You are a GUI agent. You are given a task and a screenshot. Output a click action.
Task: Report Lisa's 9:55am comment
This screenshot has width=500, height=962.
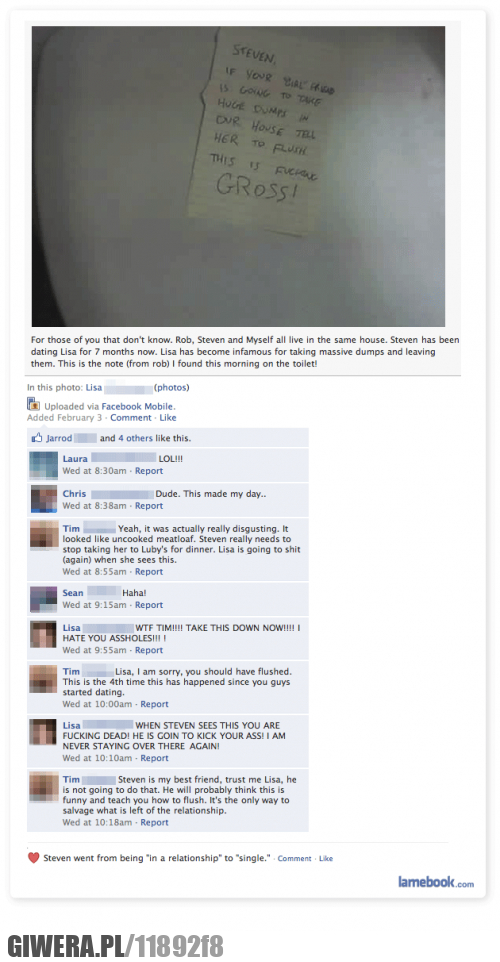pyautogui.click(x=149, y=650)
